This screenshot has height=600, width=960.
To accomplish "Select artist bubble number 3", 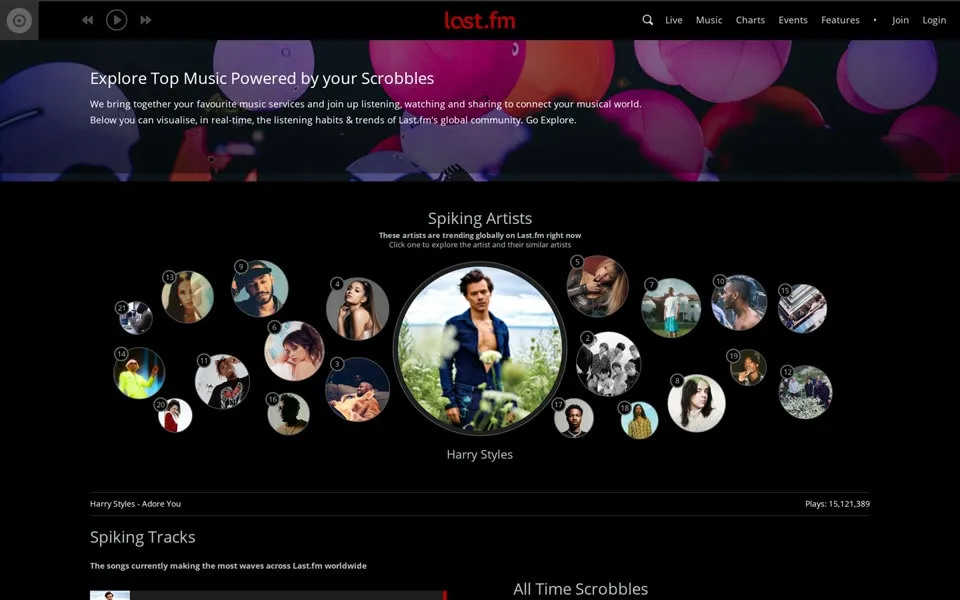I will tap(358, 389).
